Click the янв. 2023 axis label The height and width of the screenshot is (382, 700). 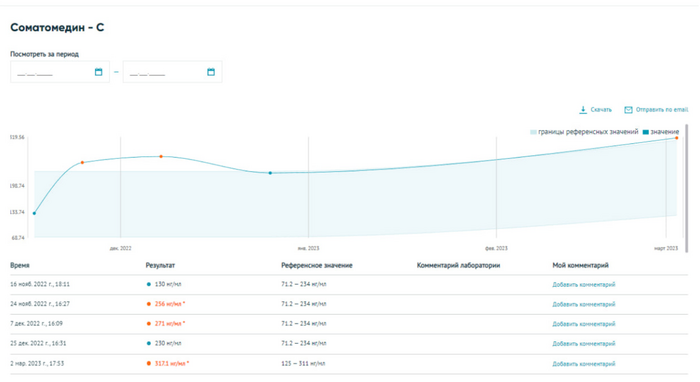pyautogui.click(x=308, y=248)
